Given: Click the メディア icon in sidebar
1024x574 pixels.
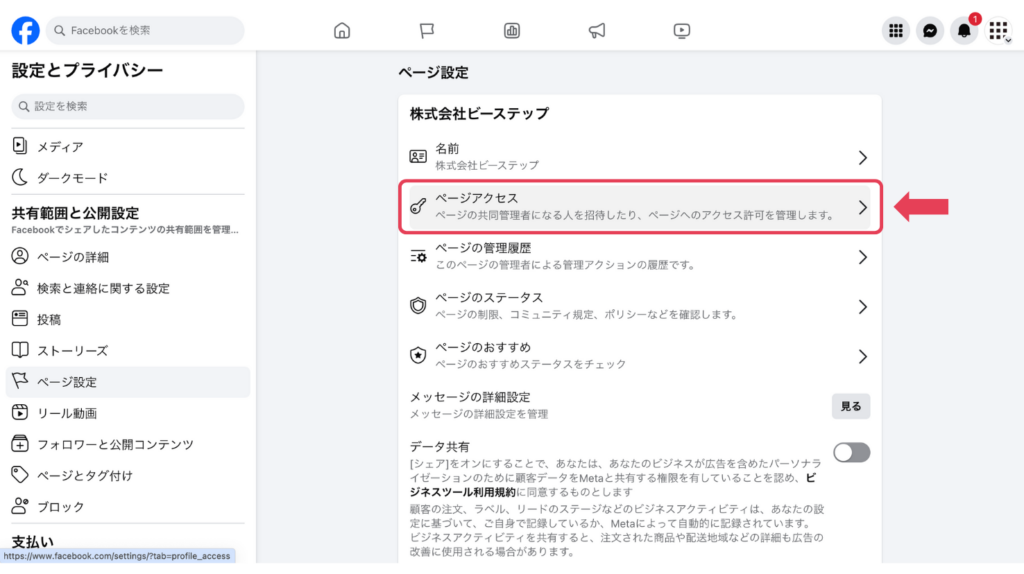Looking at the screenshot, I should click(x=20, y=146).
